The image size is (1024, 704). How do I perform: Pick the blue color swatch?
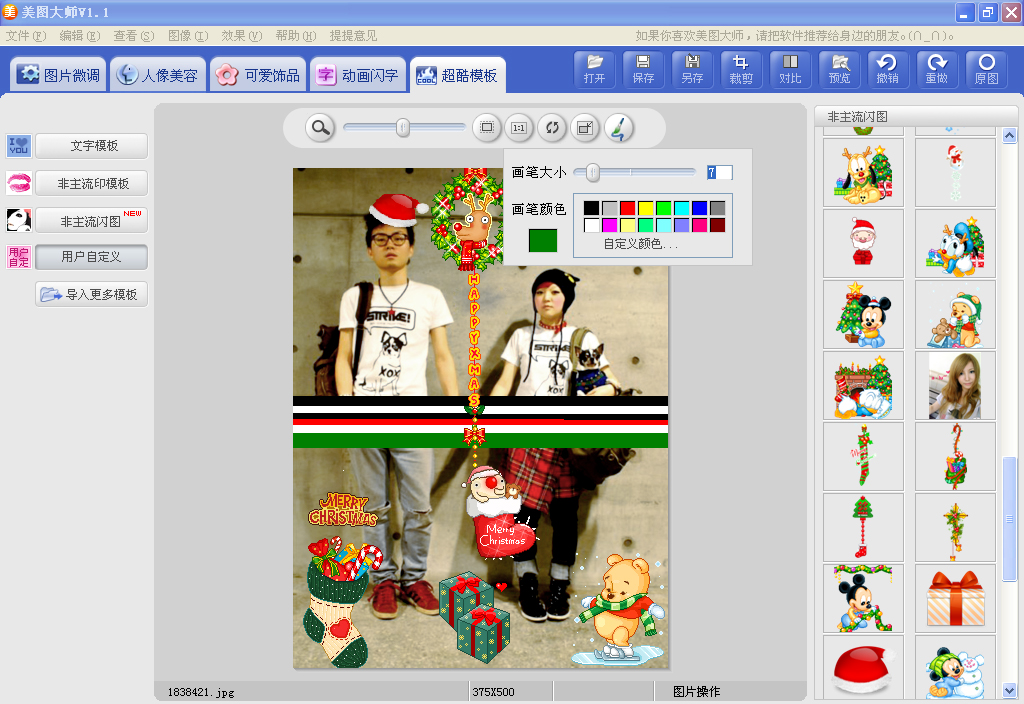coord(699,208)
